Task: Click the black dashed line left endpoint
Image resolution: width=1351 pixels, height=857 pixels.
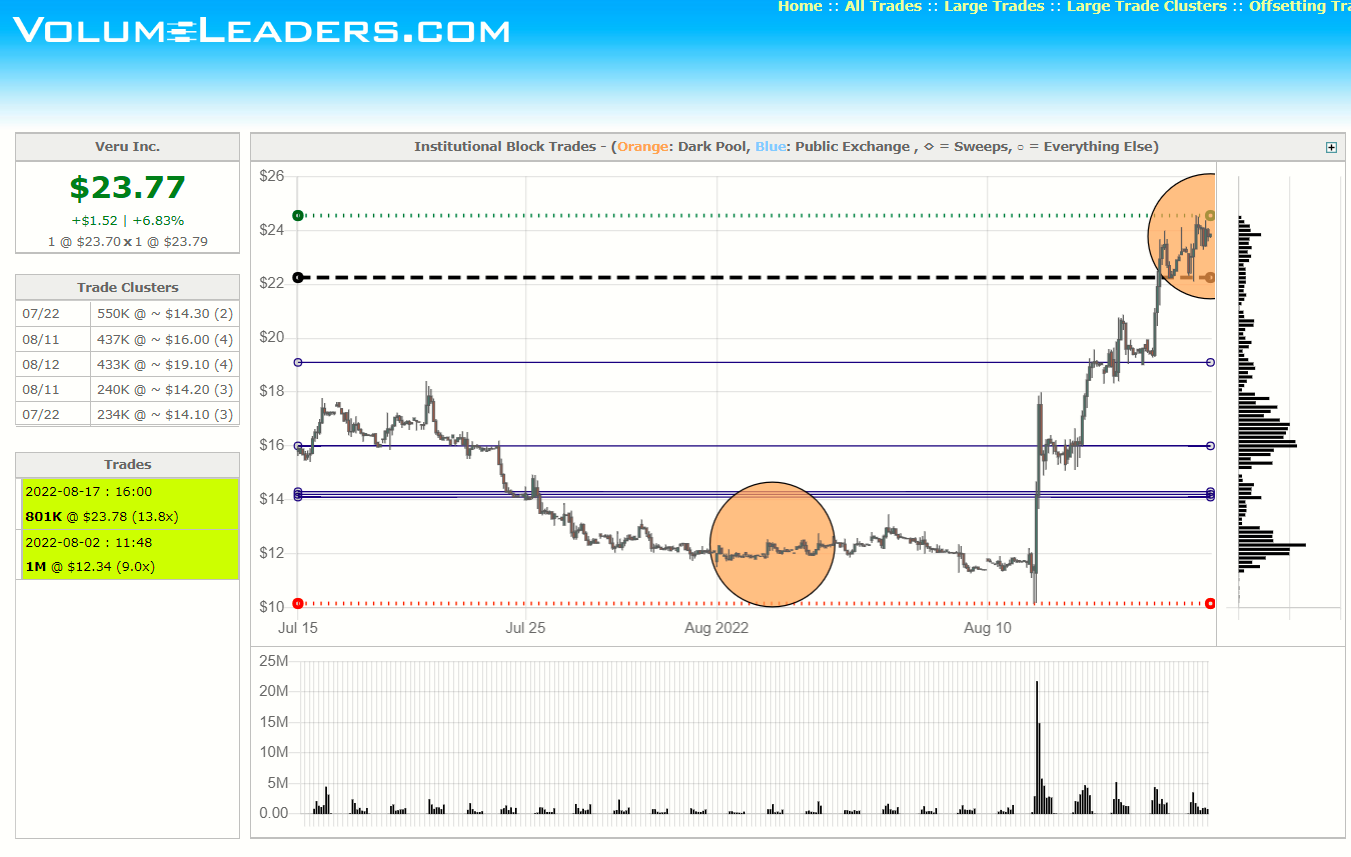Action: [x=297, y=277]
